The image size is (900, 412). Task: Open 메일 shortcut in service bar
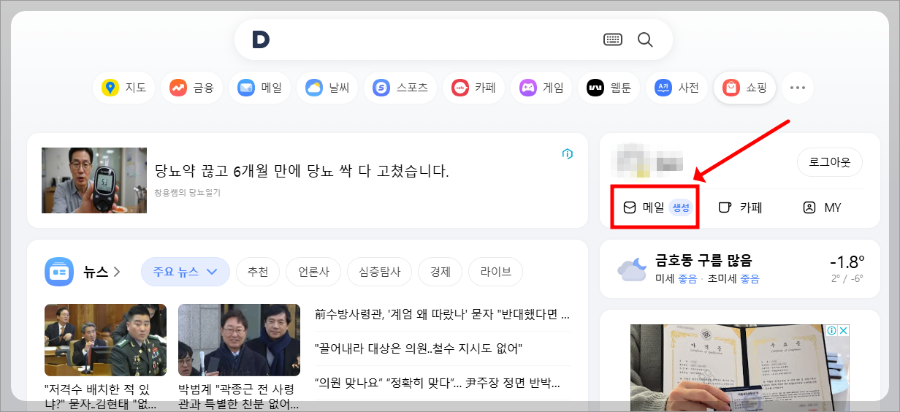[x=259, y=88]
